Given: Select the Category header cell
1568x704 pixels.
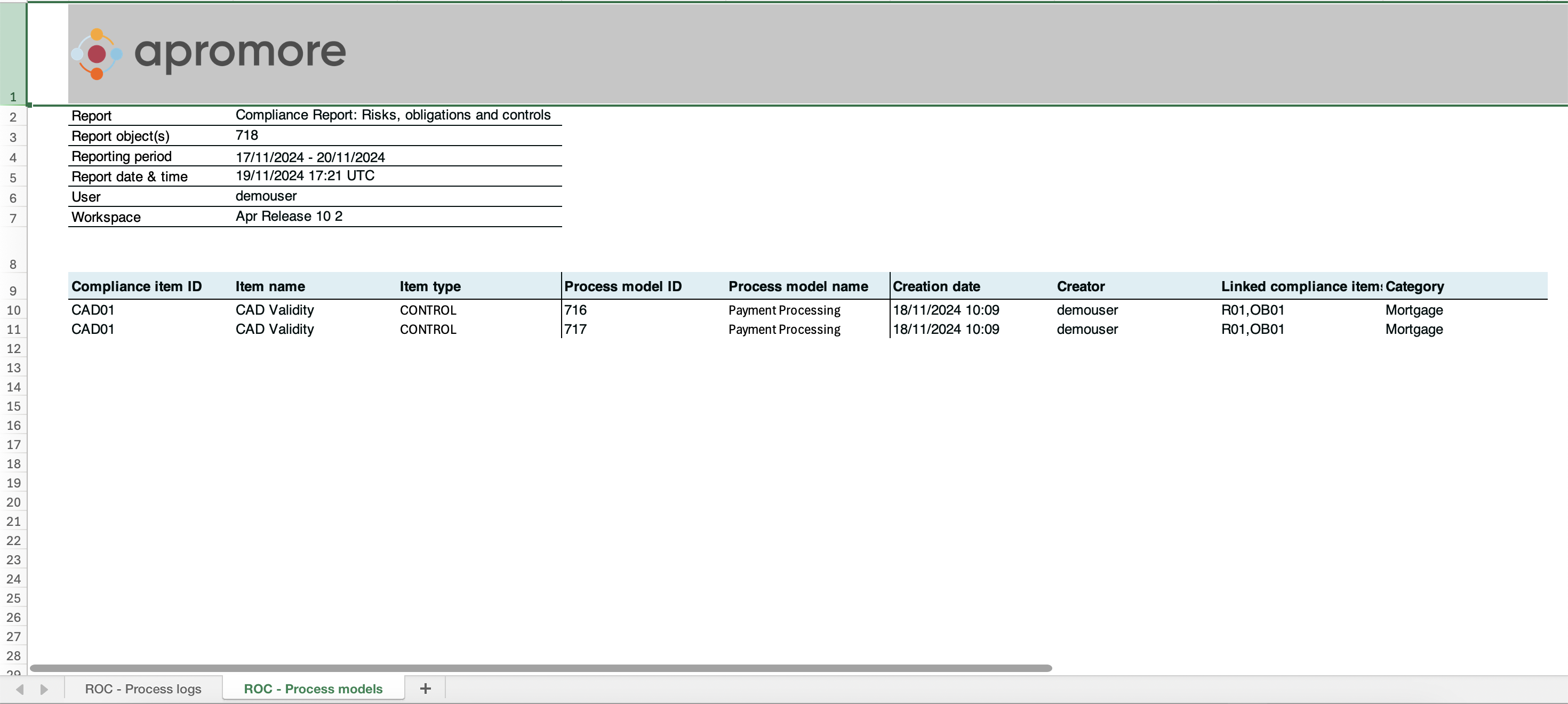Looking at the screenshot, I should coord(1414,286).
